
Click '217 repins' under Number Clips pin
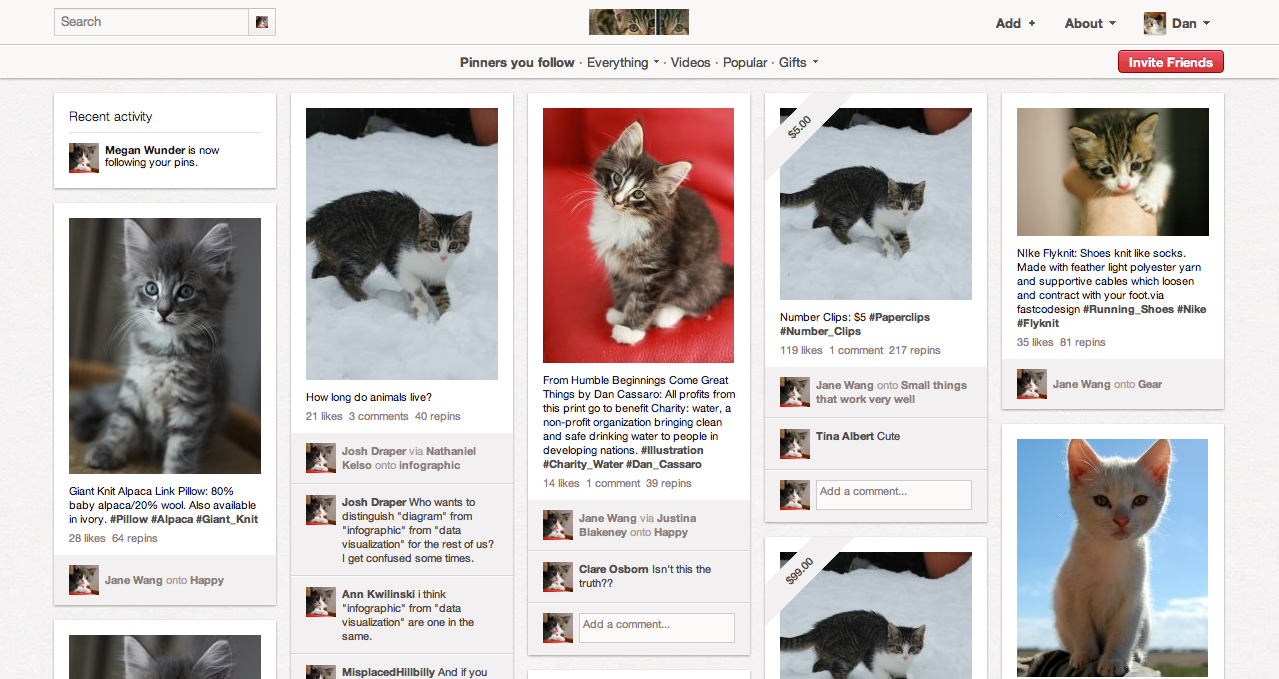pos(915,350)
